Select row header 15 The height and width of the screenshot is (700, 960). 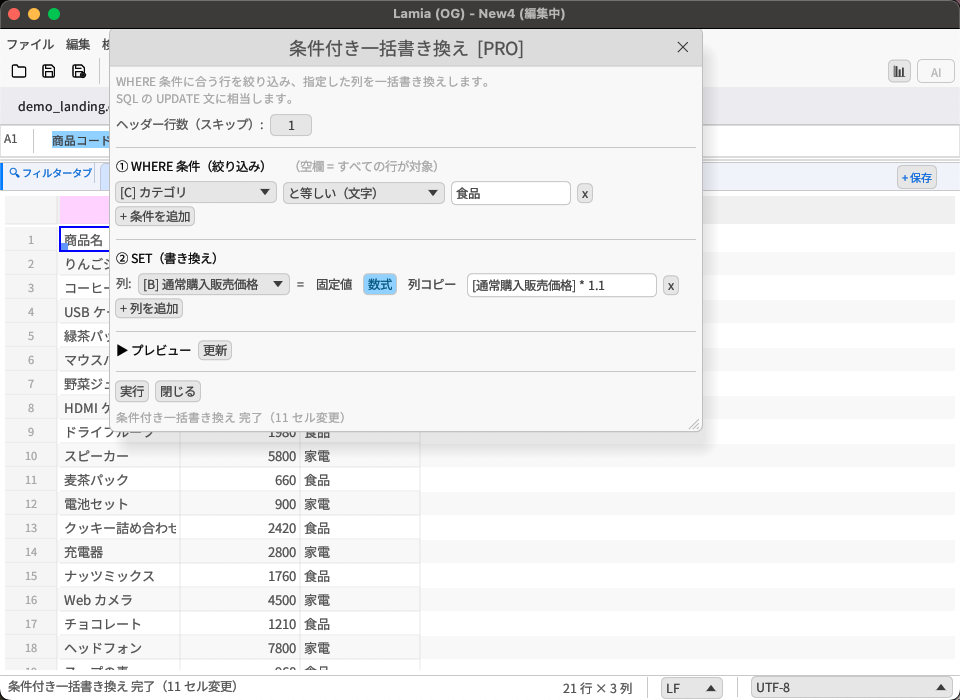[x=31, y=576]
